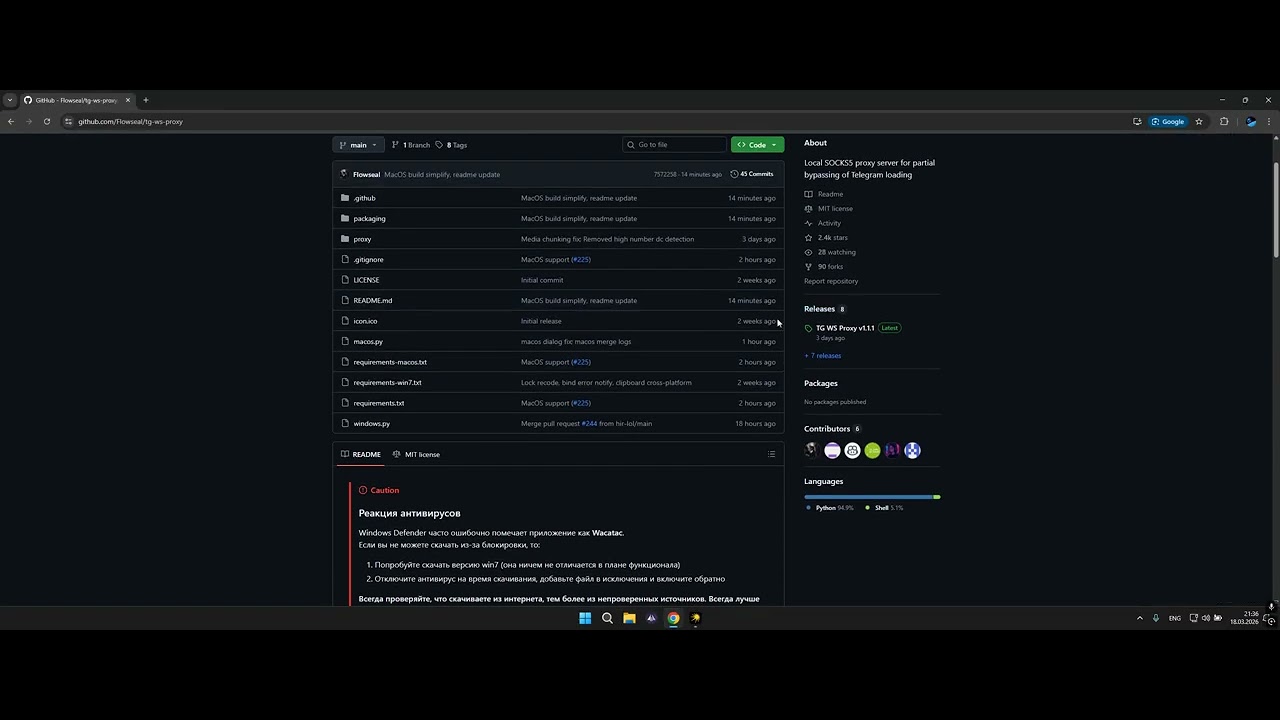Open File Explorer from the taskbar
The height and width of the screenshot is (720, 1280).
click(629, 618)
